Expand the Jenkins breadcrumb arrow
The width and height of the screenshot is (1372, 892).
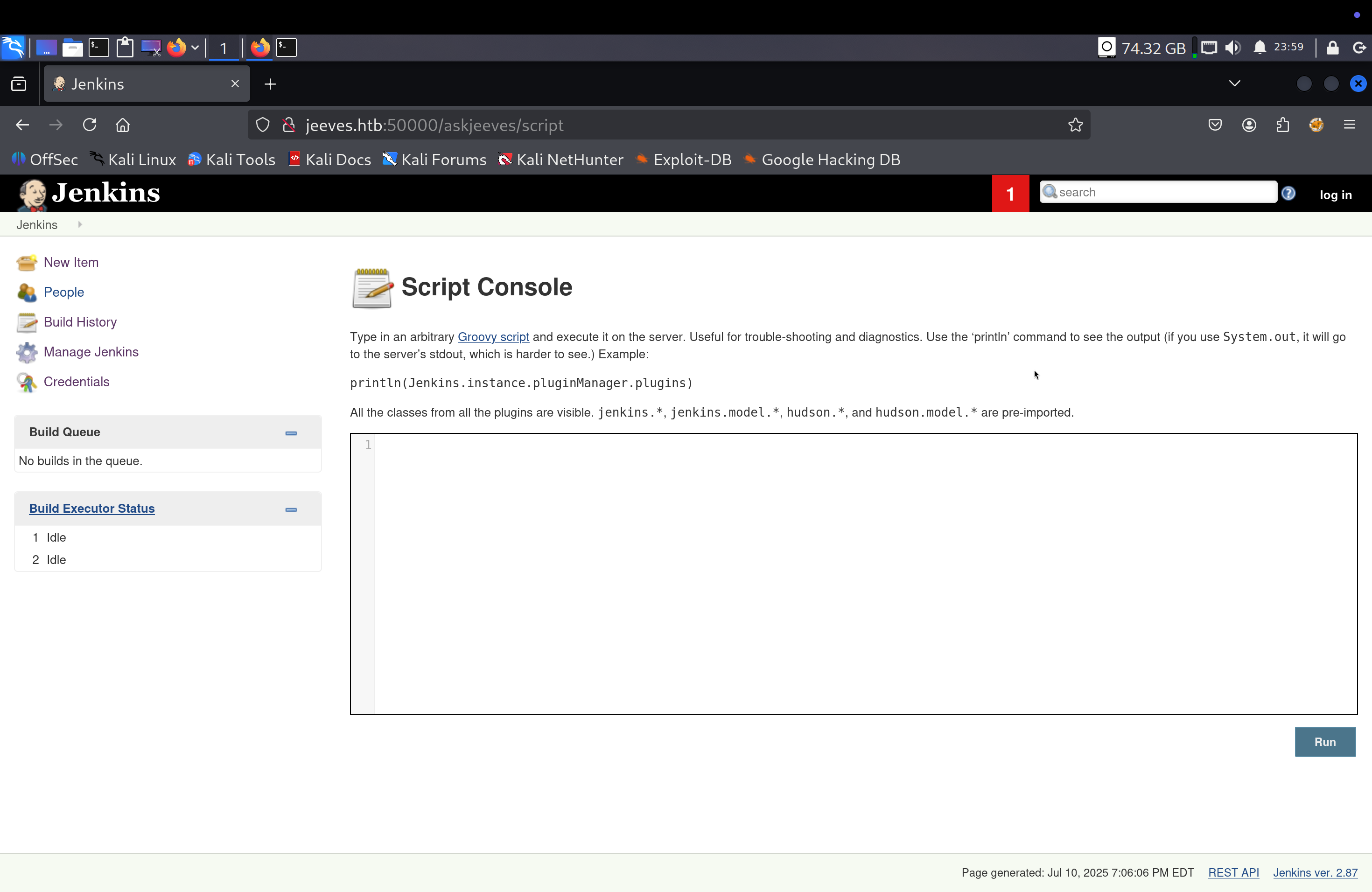pyautogui.click(x=79, y=225)
